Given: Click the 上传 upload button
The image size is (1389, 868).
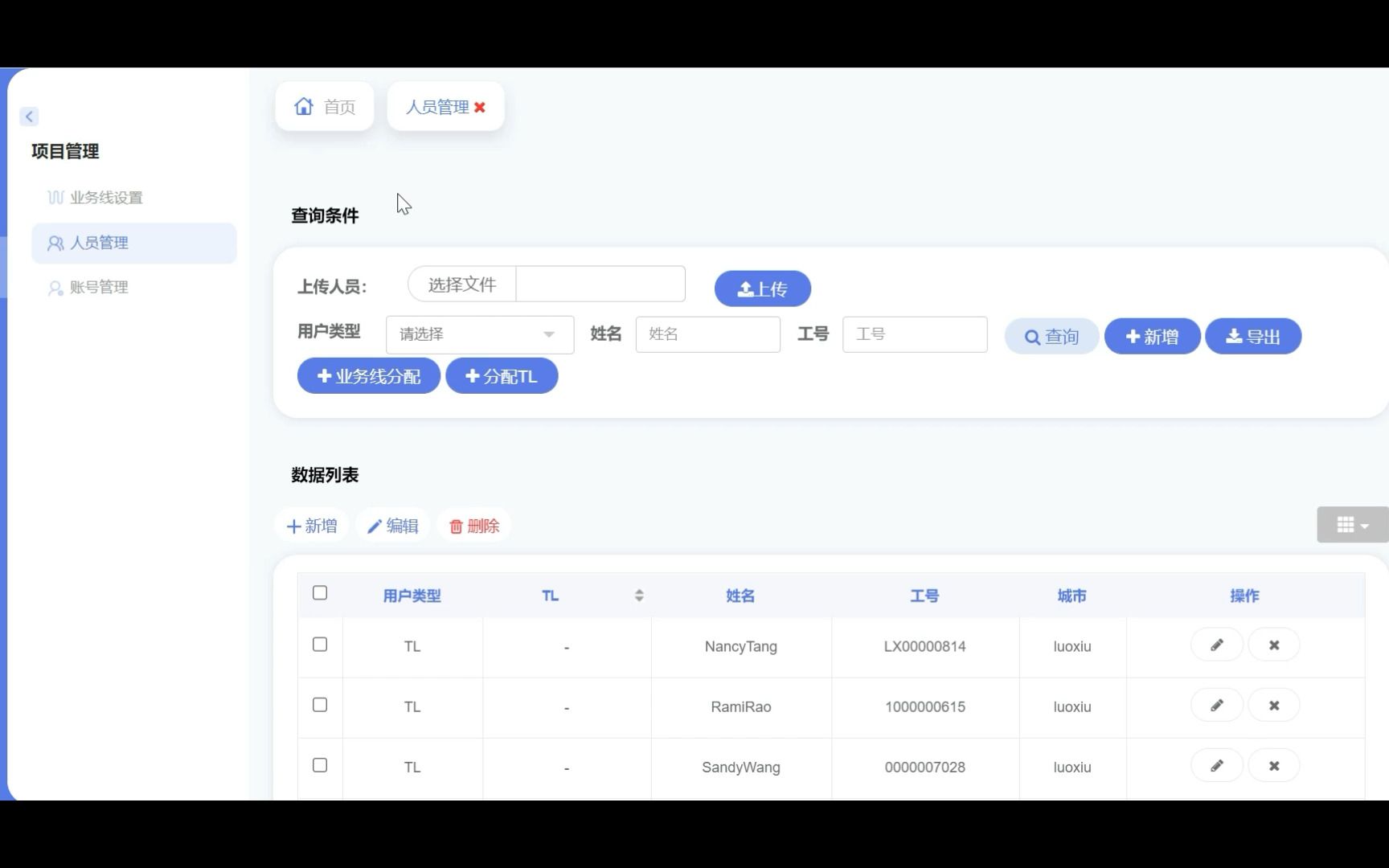Looking at the screenshot, I should 762,289.
